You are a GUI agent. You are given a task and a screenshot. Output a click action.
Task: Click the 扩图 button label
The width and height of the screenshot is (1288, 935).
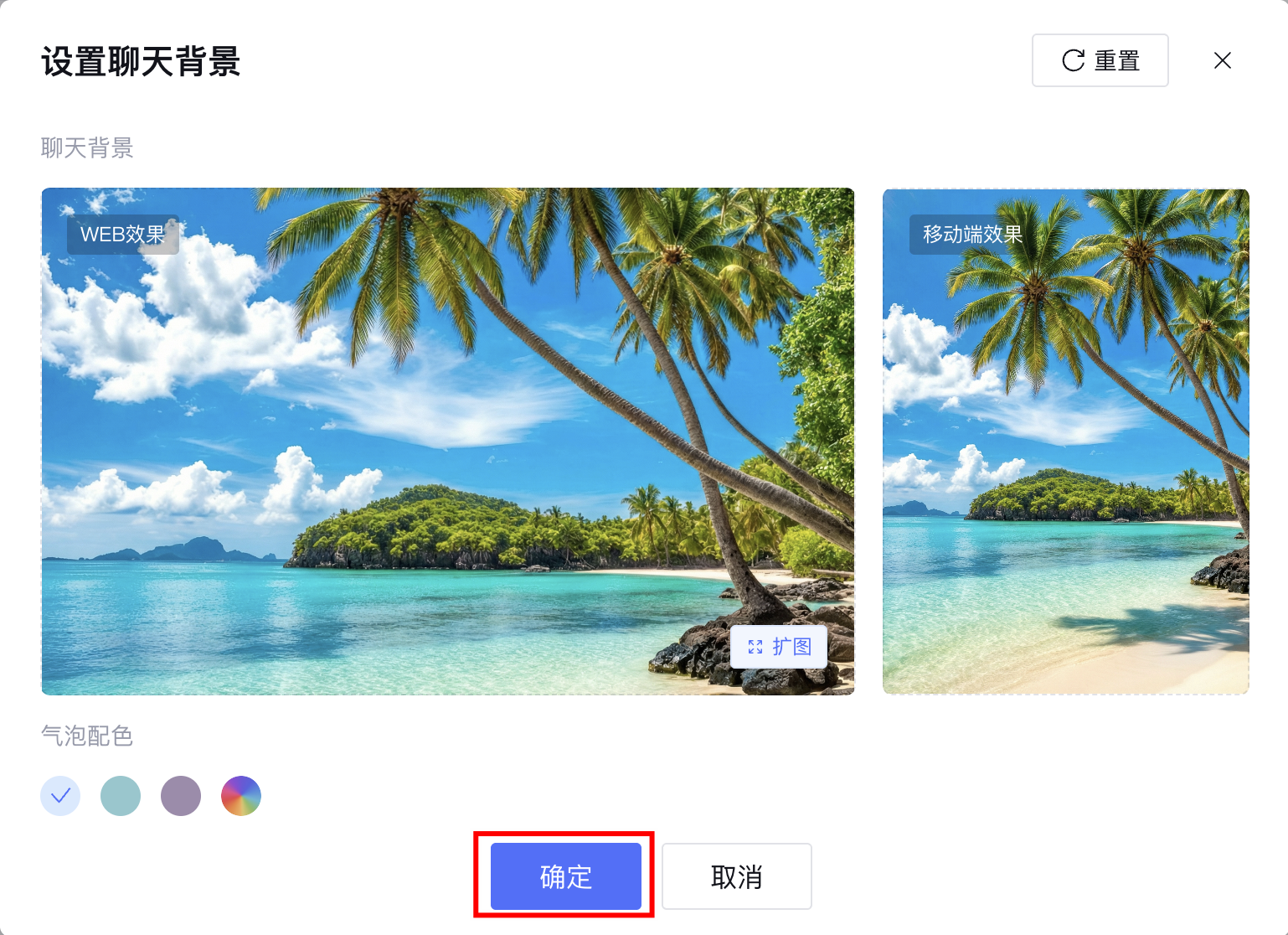791,647
